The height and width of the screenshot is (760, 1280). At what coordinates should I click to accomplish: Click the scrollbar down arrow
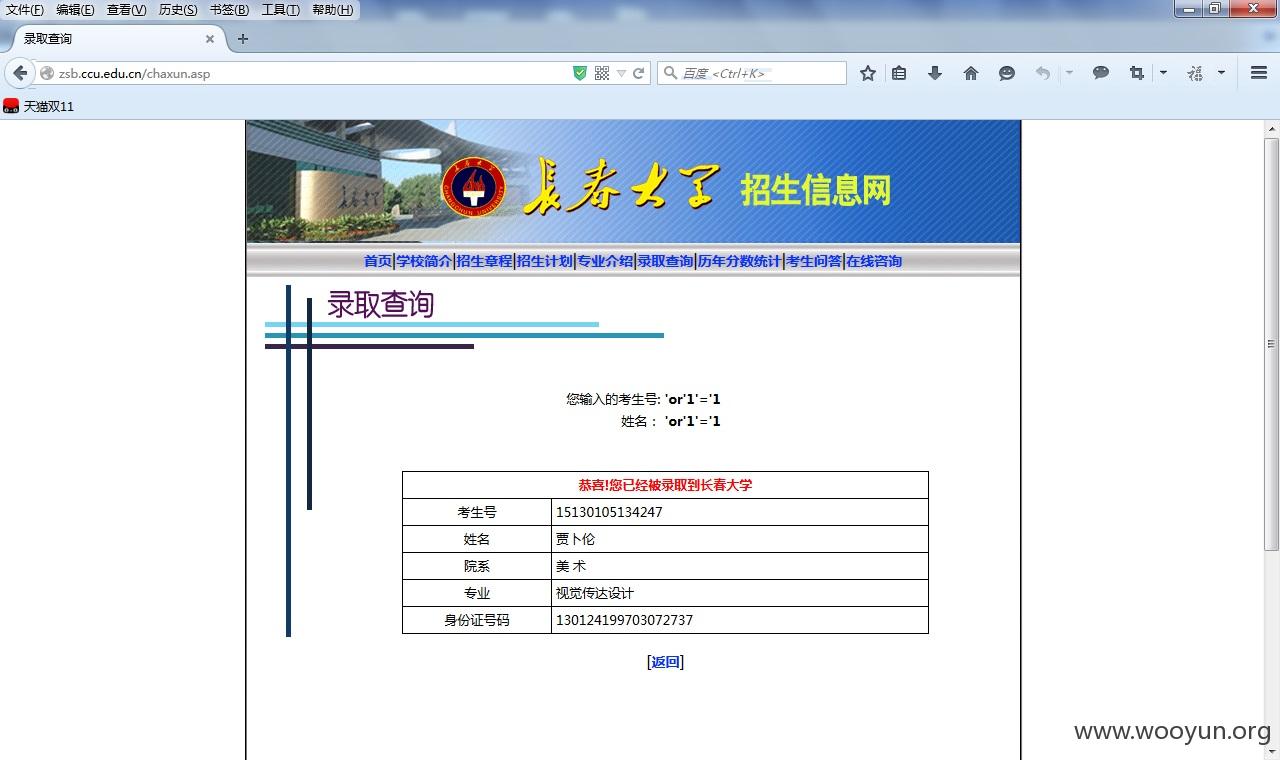(x=1272, y=751)
